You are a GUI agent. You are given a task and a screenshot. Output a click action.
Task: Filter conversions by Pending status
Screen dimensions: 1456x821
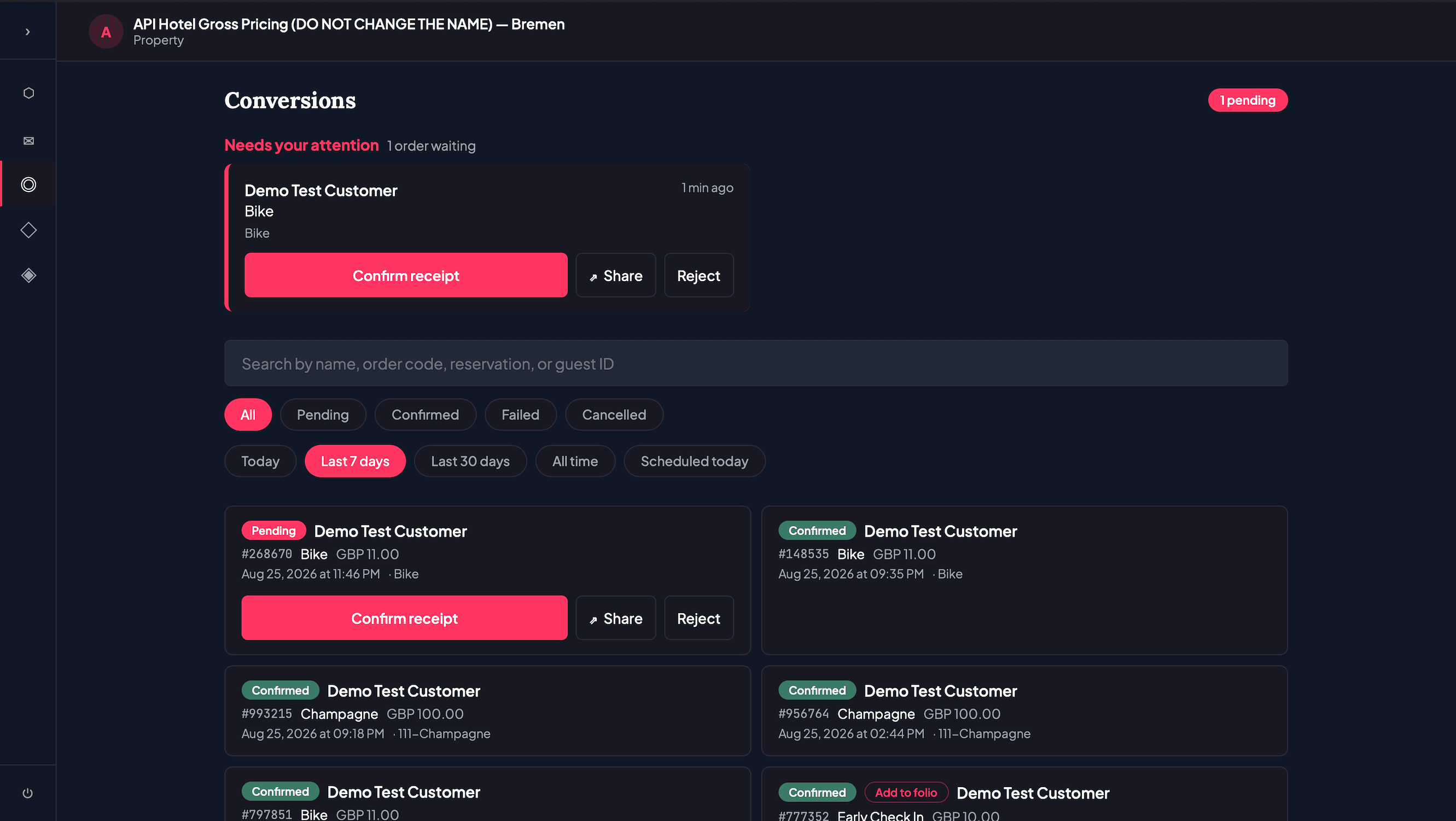(x=323, y=415)
